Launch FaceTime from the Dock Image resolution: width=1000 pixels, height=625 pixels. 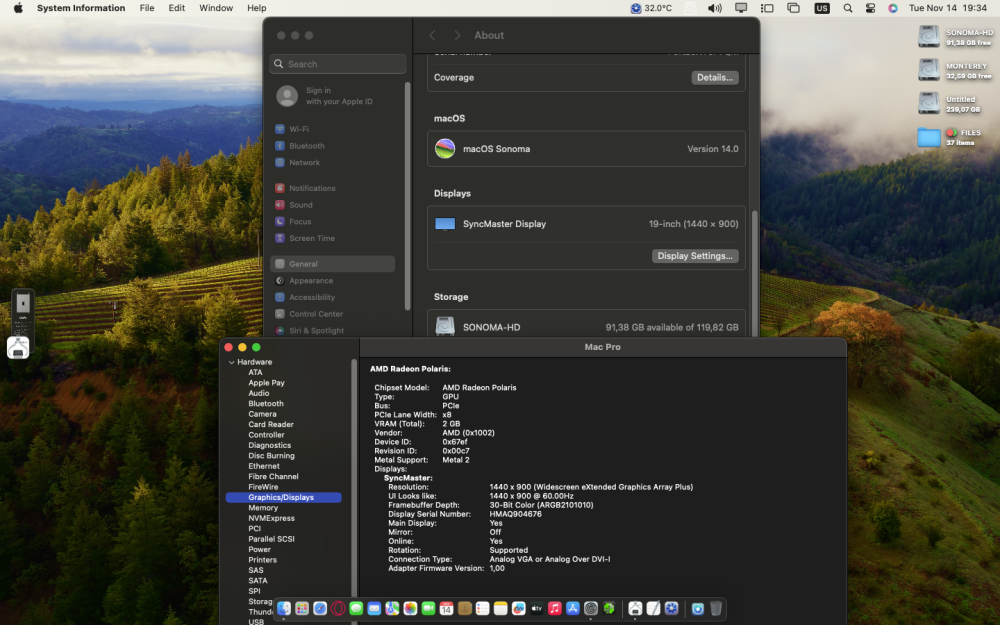point(428,608)
